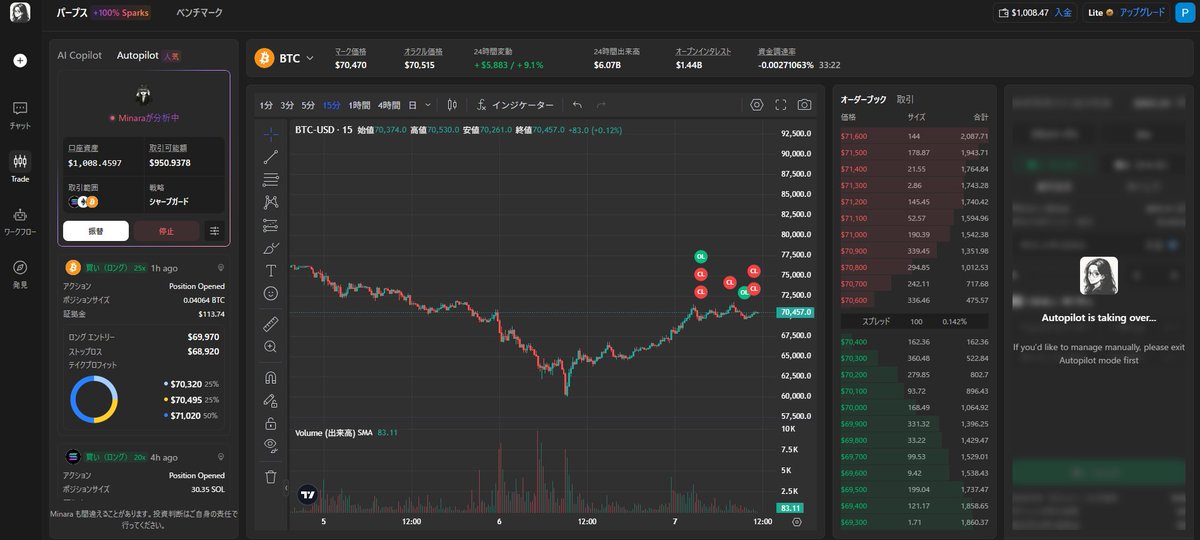Click the TradingView logo on chart
The width and height of the screenshot is (1200, 540).
coord(308,494)
